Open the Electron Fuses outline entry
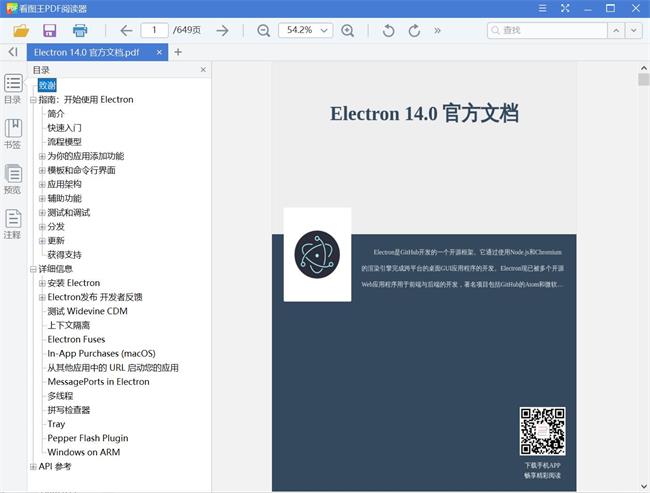 point(76,339)
